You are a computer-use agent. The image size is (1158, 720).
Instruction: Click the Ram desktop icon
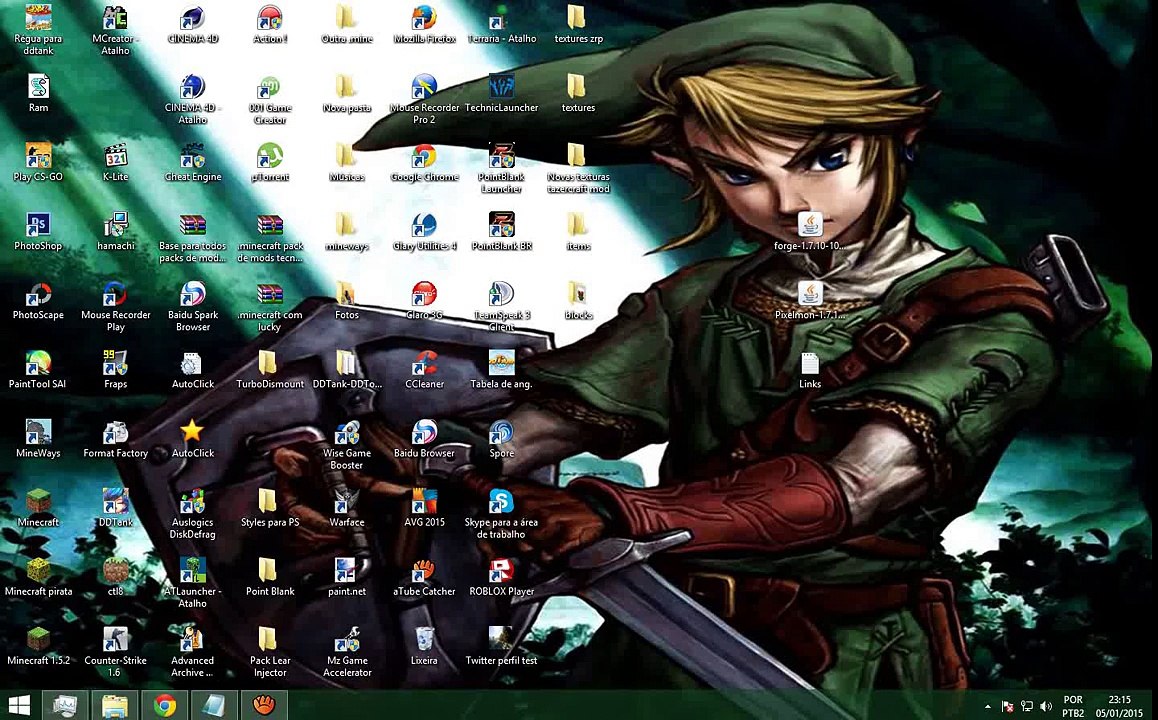38,86
